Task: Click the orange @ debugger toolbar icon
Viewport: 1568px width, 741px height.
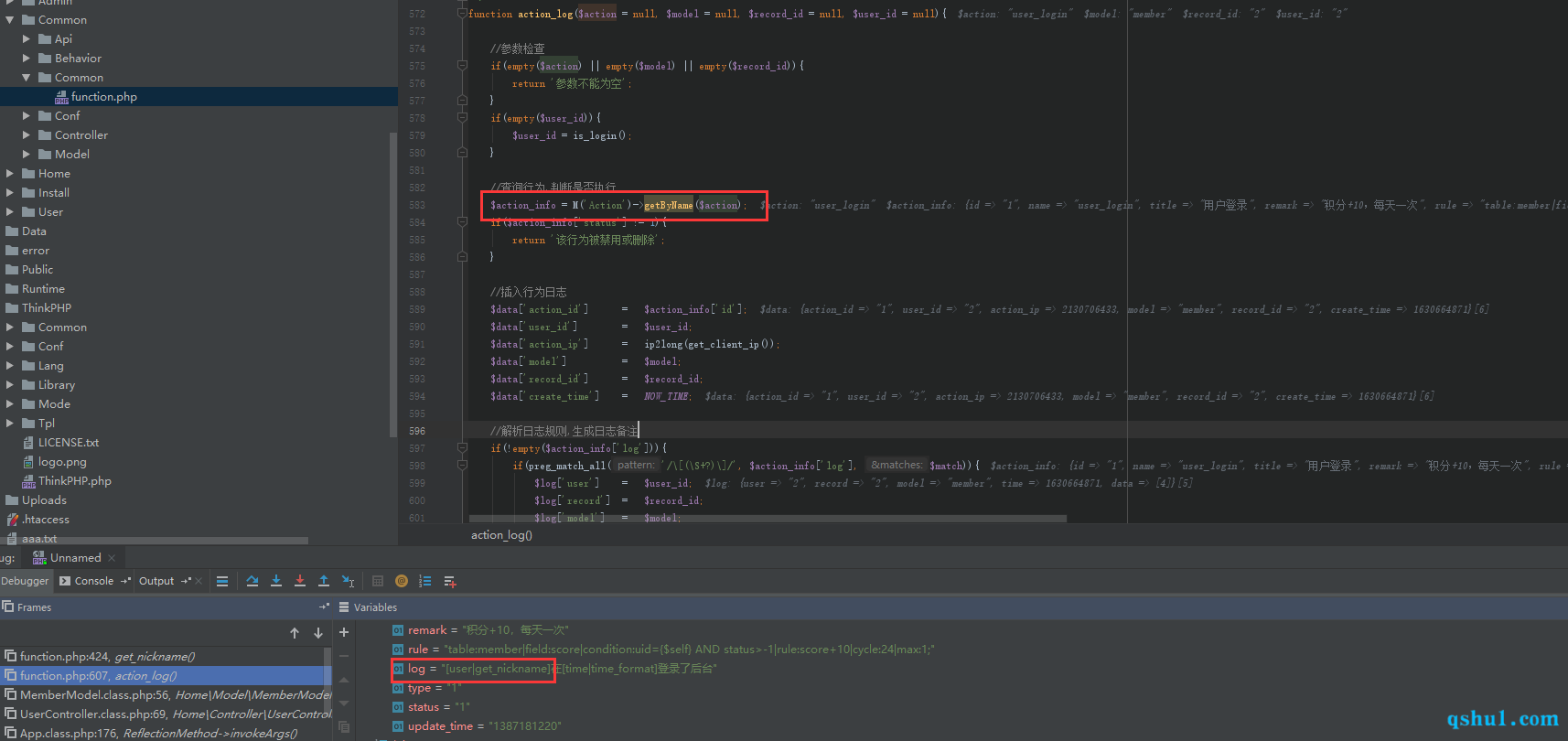Action: tap(402, 581)
